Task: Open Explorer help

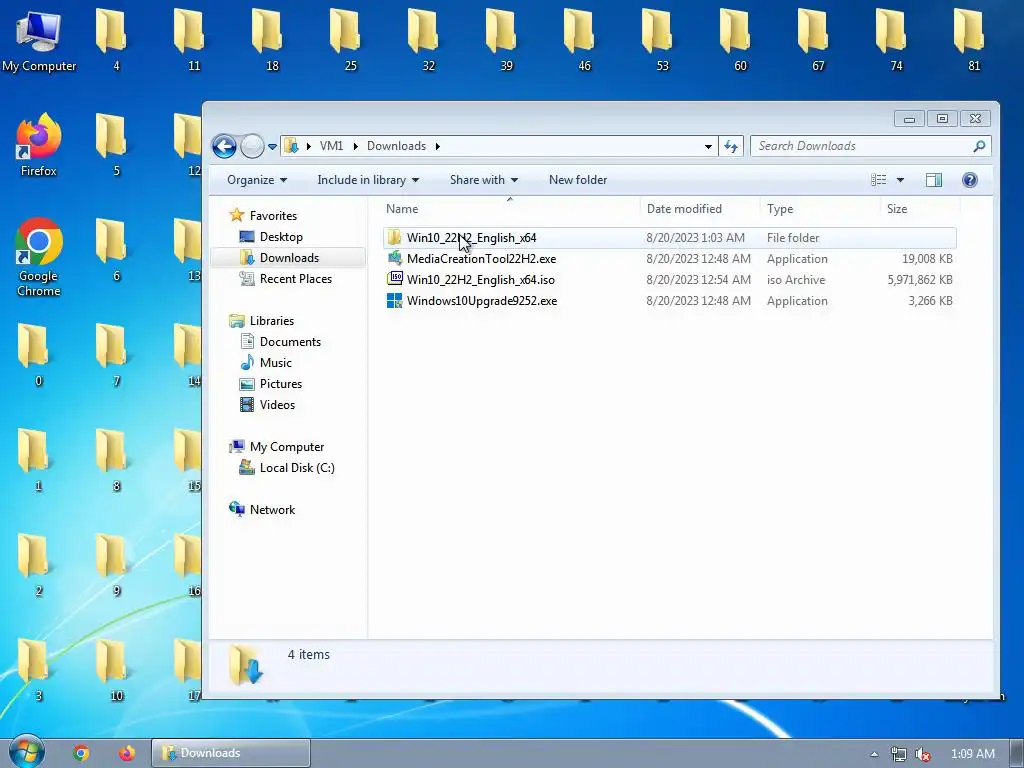Action: click(x=970, y=180)
